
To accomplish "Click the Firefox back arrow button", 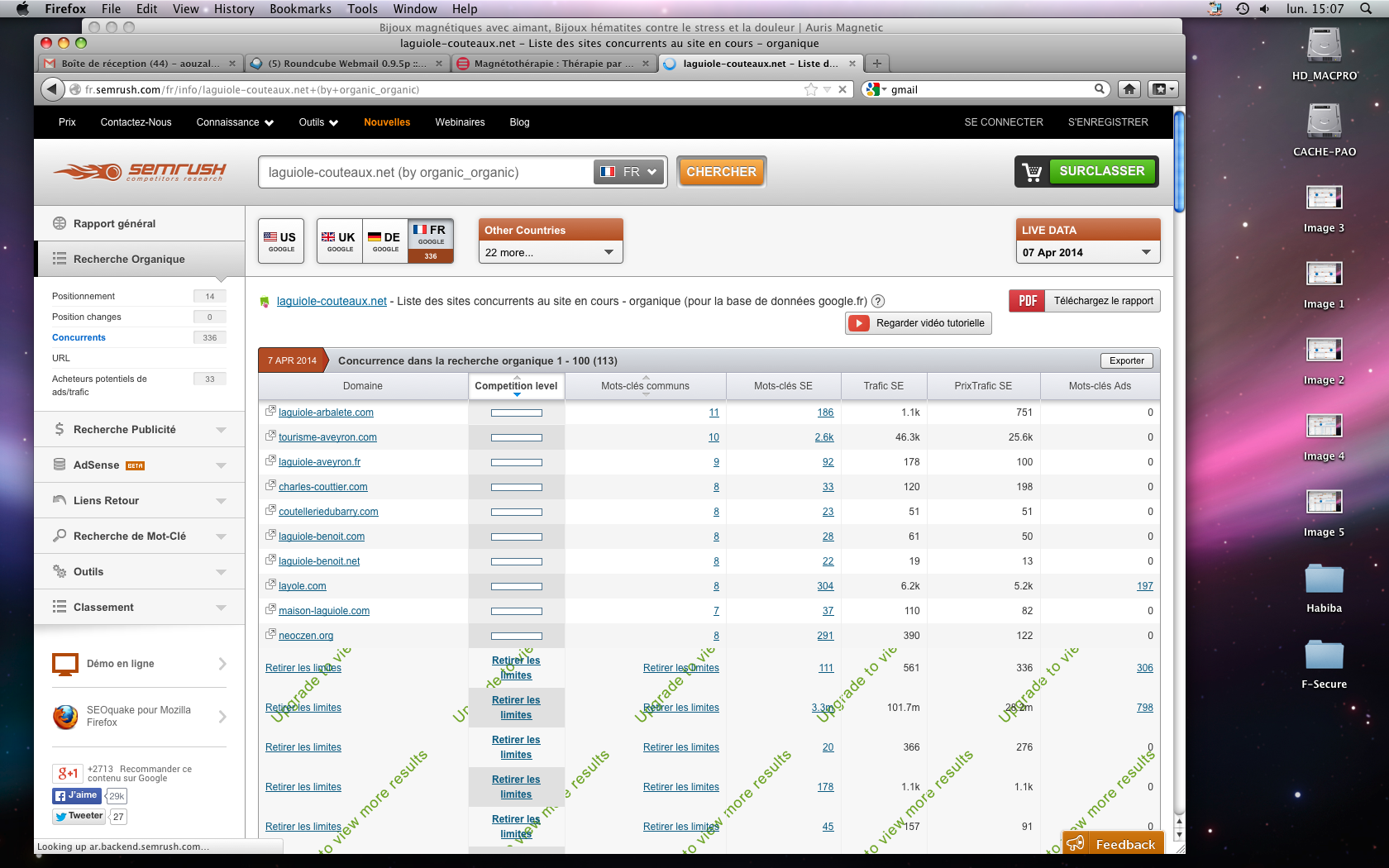I will point(52,89).
